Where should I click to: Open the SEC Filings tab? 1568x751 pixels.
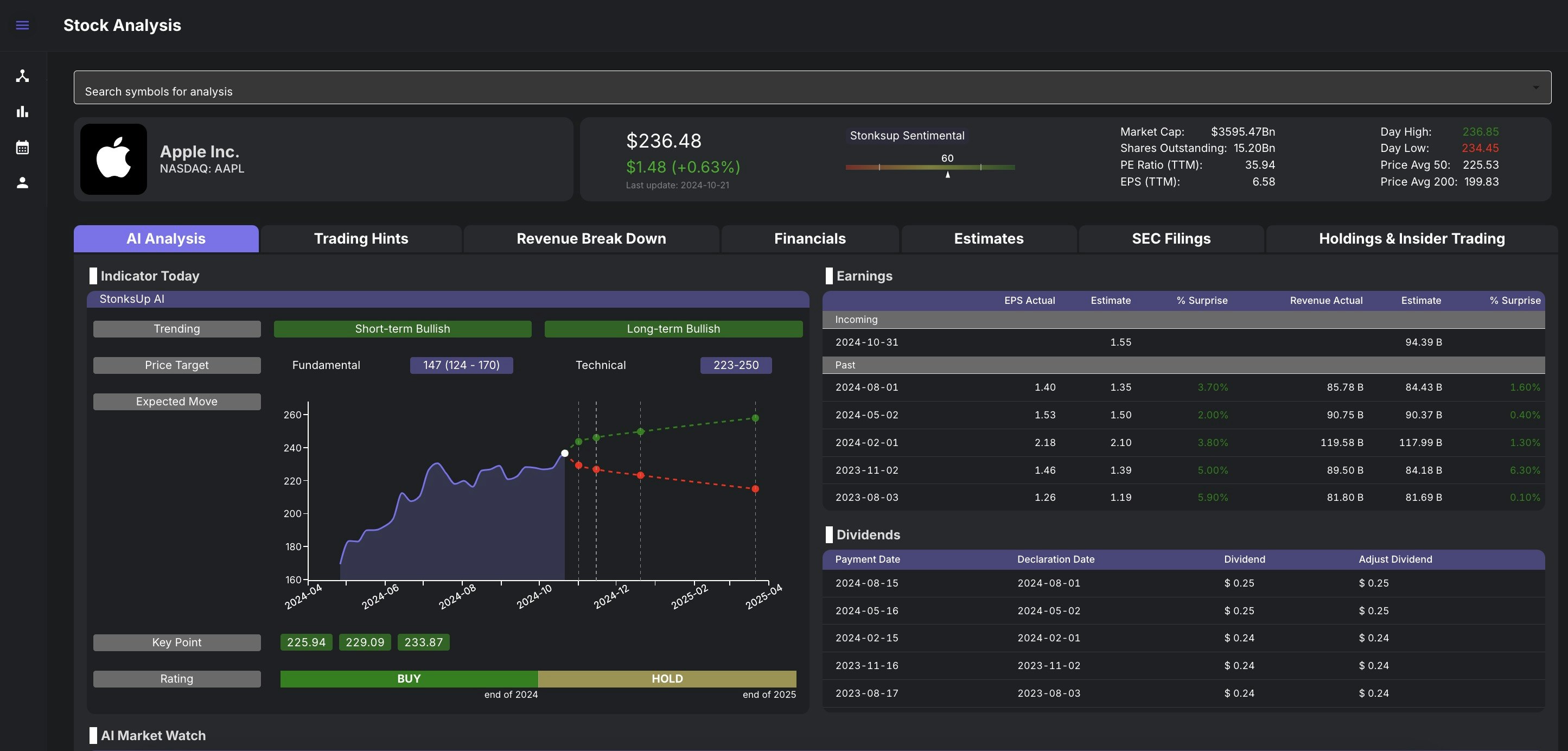point(1170,239)
